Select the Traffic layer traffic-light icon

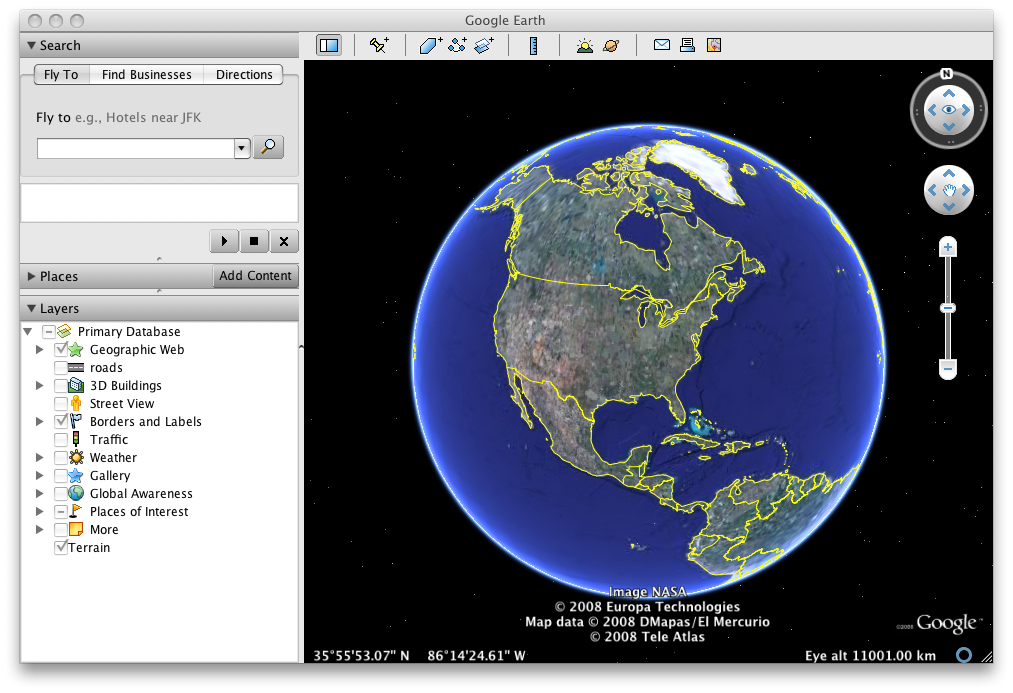pos(76,439)
